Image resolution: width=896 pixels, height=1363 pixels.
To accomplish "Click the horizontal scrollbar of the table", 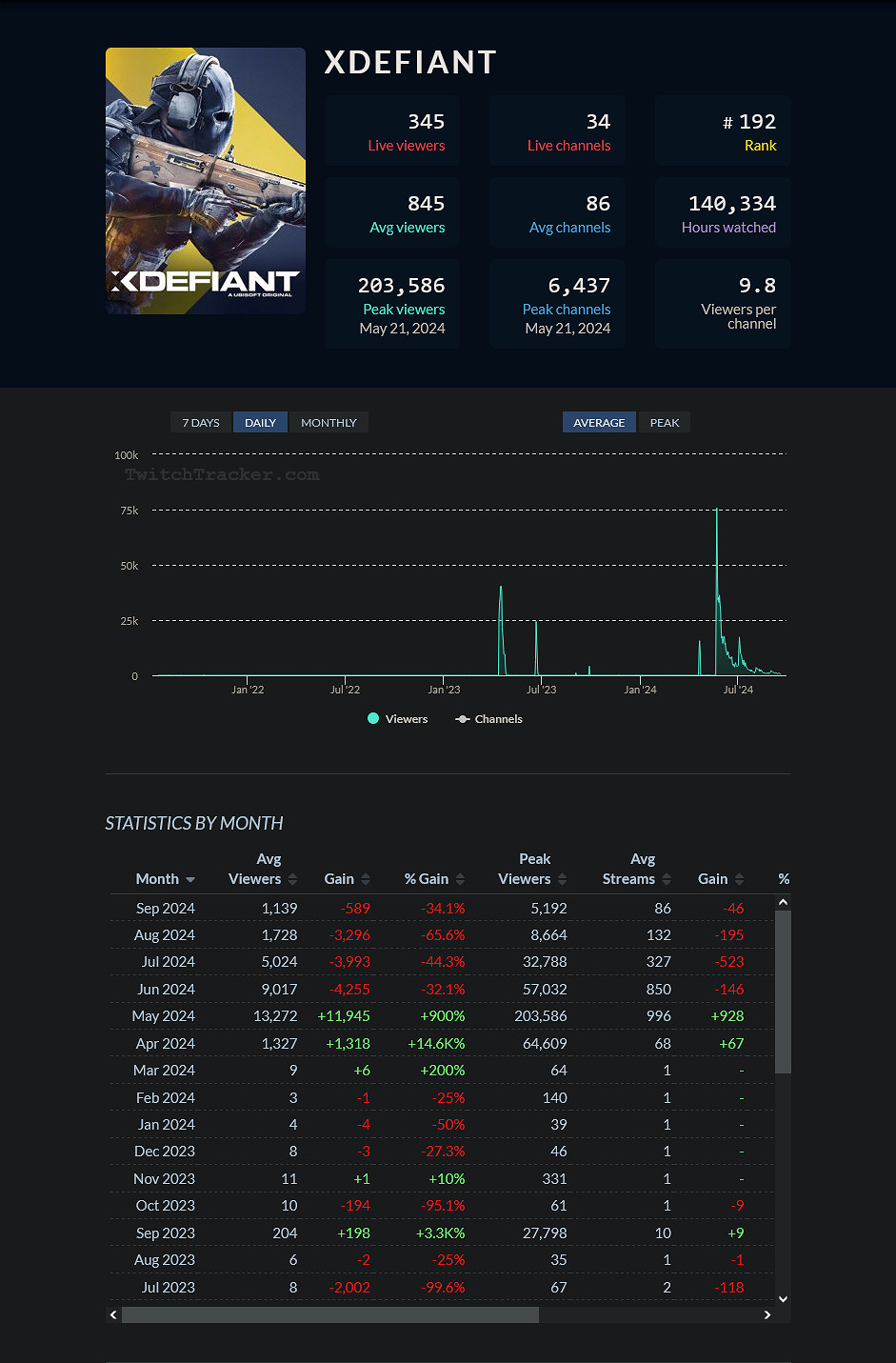I will pyautogui.click(x=329, y=1314).
